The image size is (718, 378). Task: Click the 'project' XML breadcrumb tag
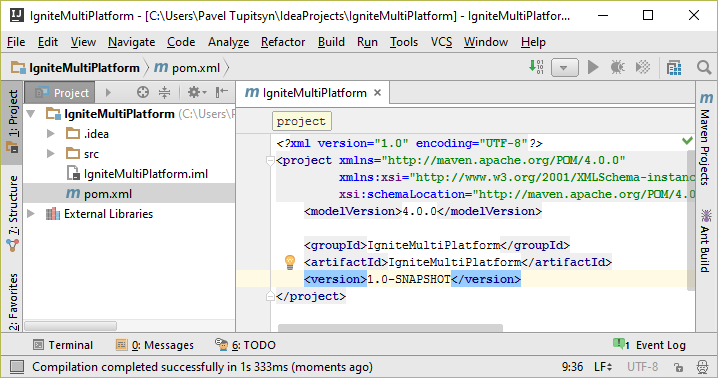click(x=301, y=121)
